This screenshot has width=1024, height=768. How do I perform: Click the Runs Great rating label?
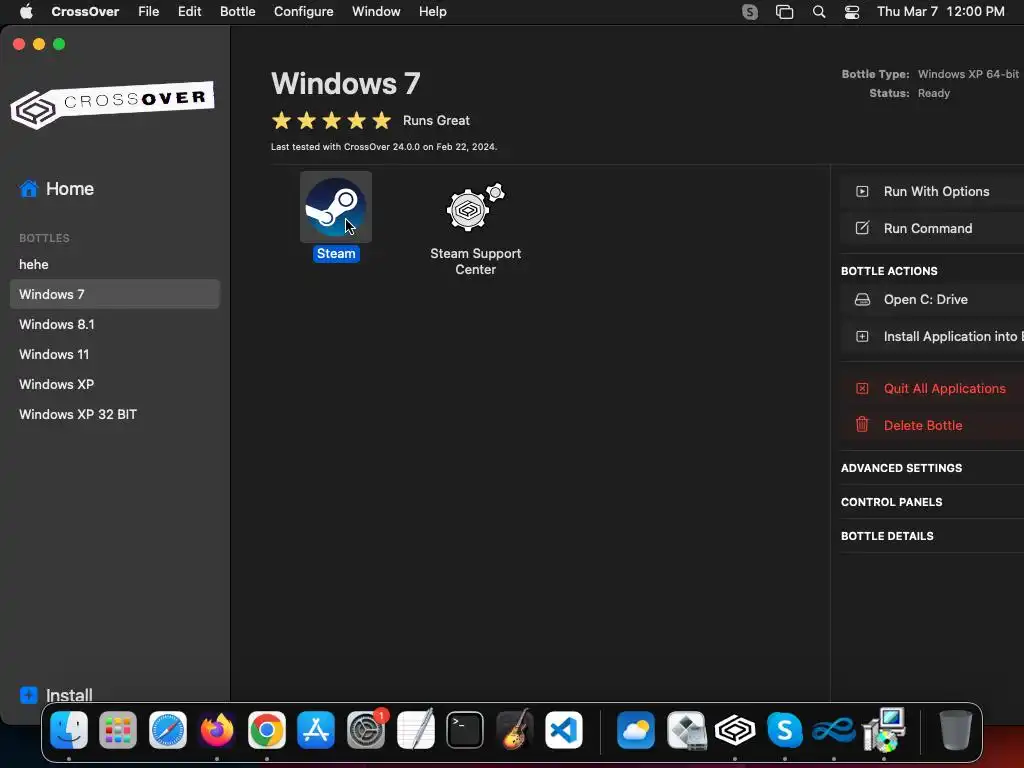pyautogui.click(x=436, y=121)
